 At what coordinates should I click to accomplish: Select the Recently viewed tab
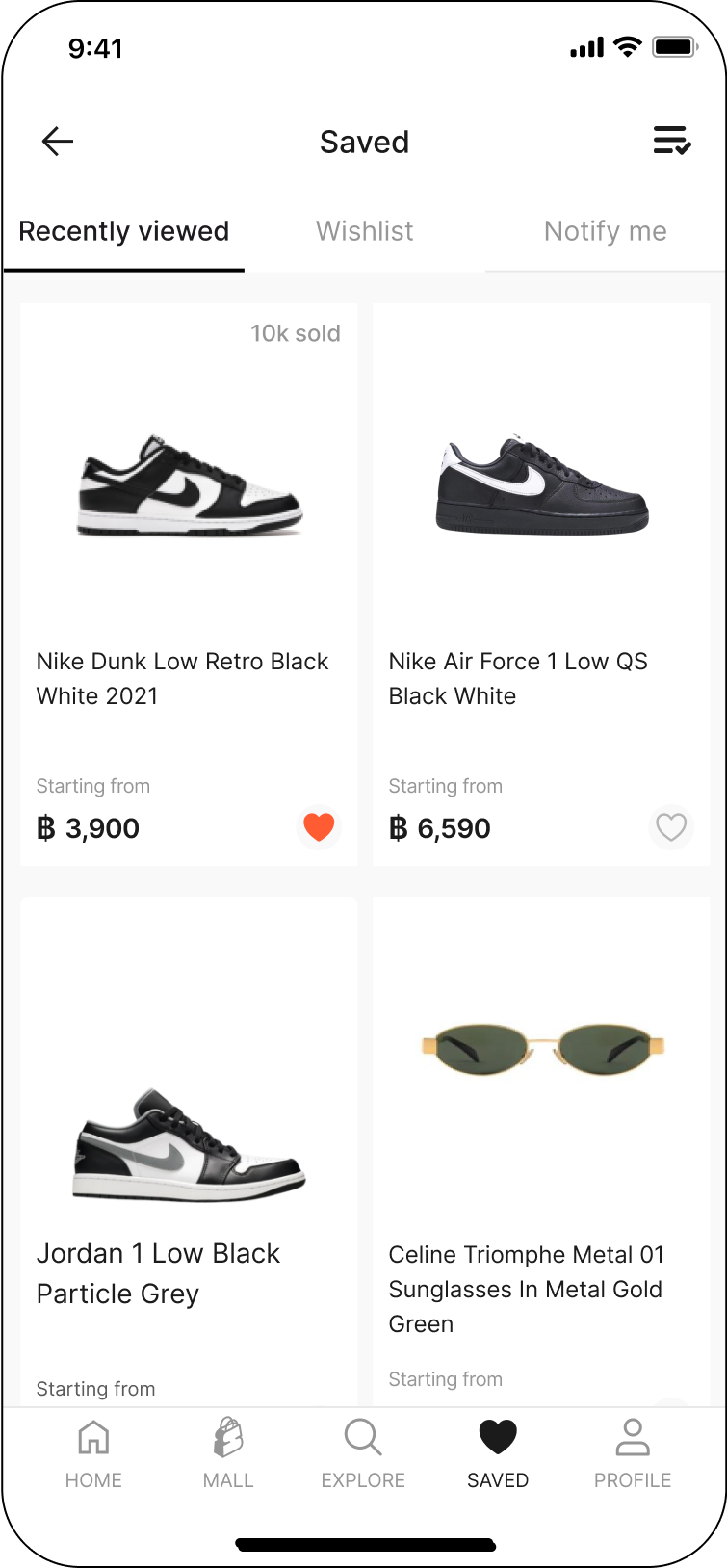124,231
